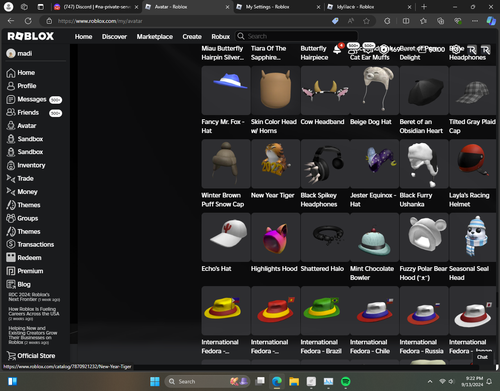Screen dimensions: 500x391
Task: Click Inventory icon in sidebar
Action: coord(11,165)
